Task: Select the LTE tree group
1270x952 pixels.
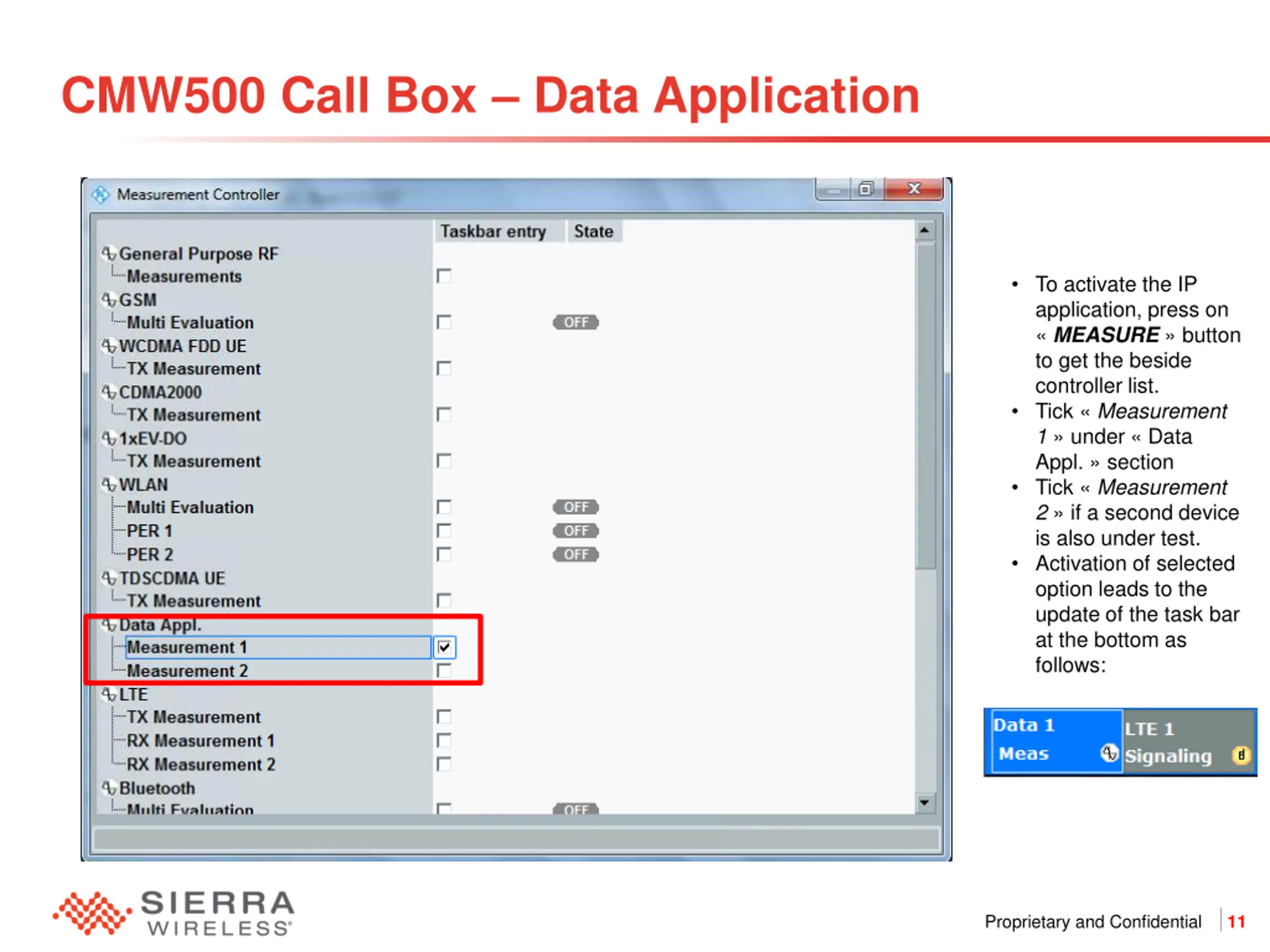Action: [133, 694]
